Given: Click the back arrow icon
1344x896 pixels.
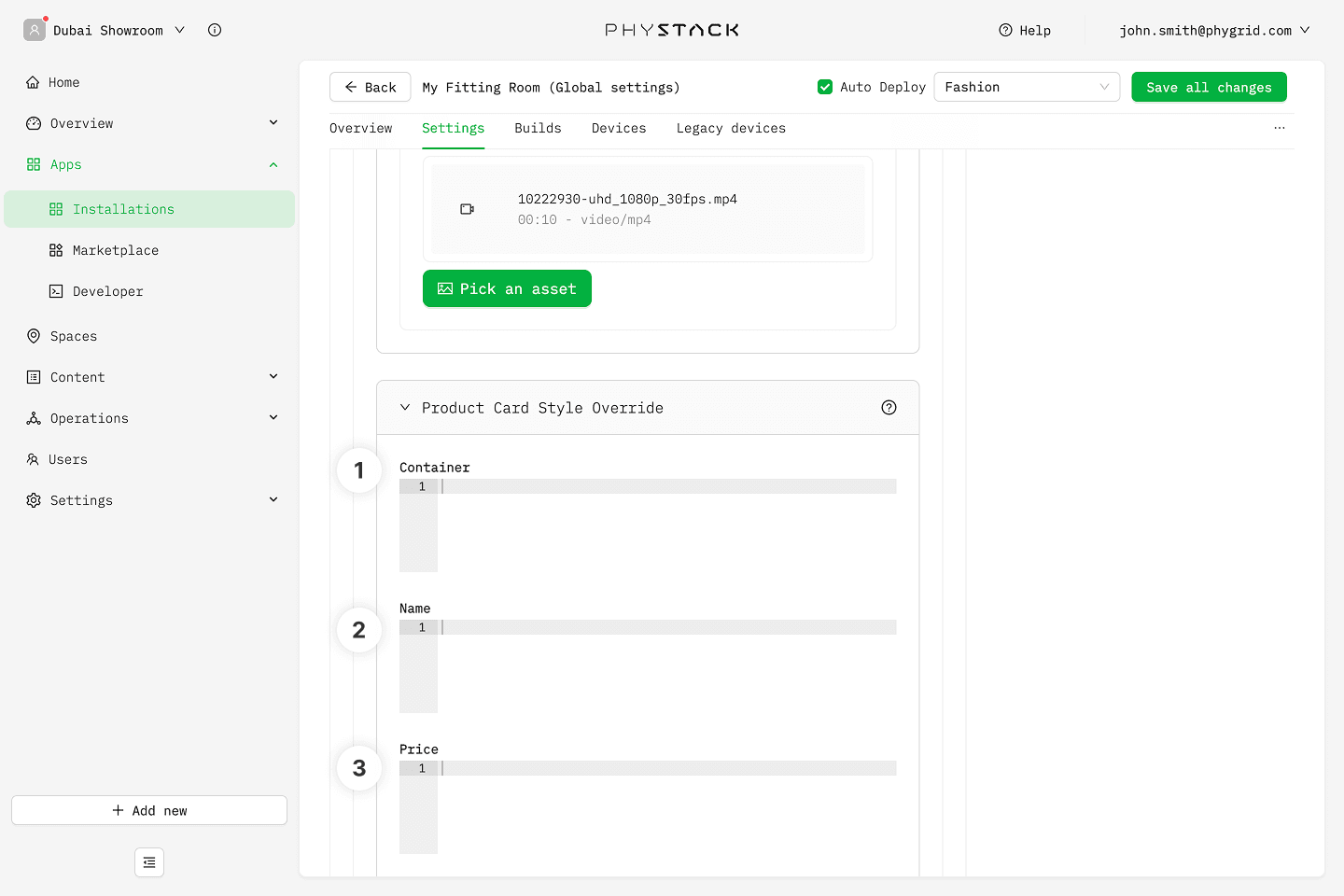Looking at the screenshot, I should click(351, 87).
